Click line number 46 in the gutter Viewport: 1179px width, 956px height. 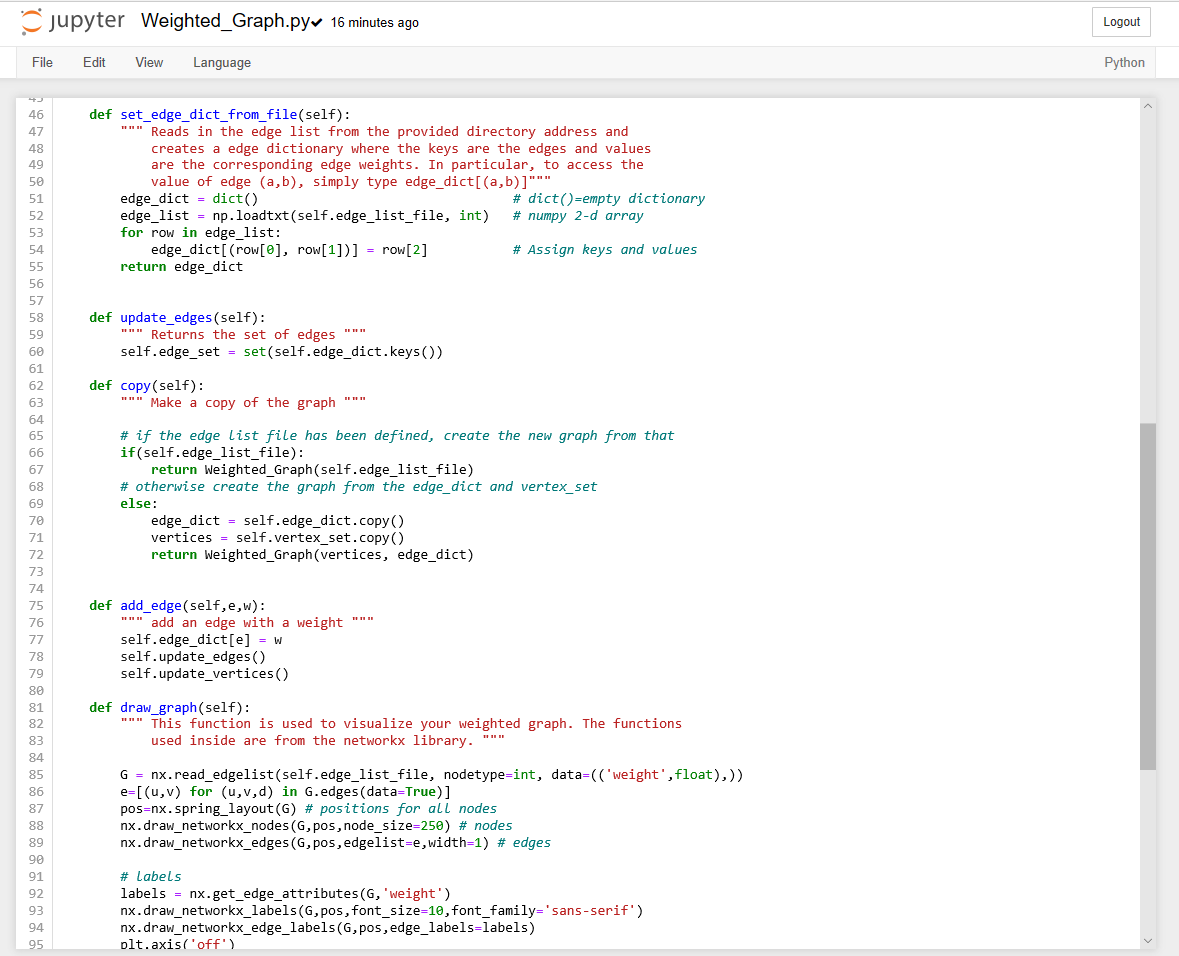point(36,114)
